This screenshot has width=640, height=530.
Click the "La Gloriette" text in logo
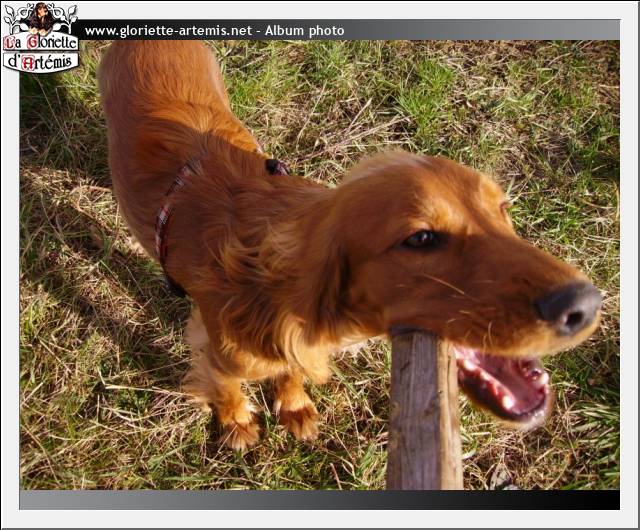click(40, 42)
